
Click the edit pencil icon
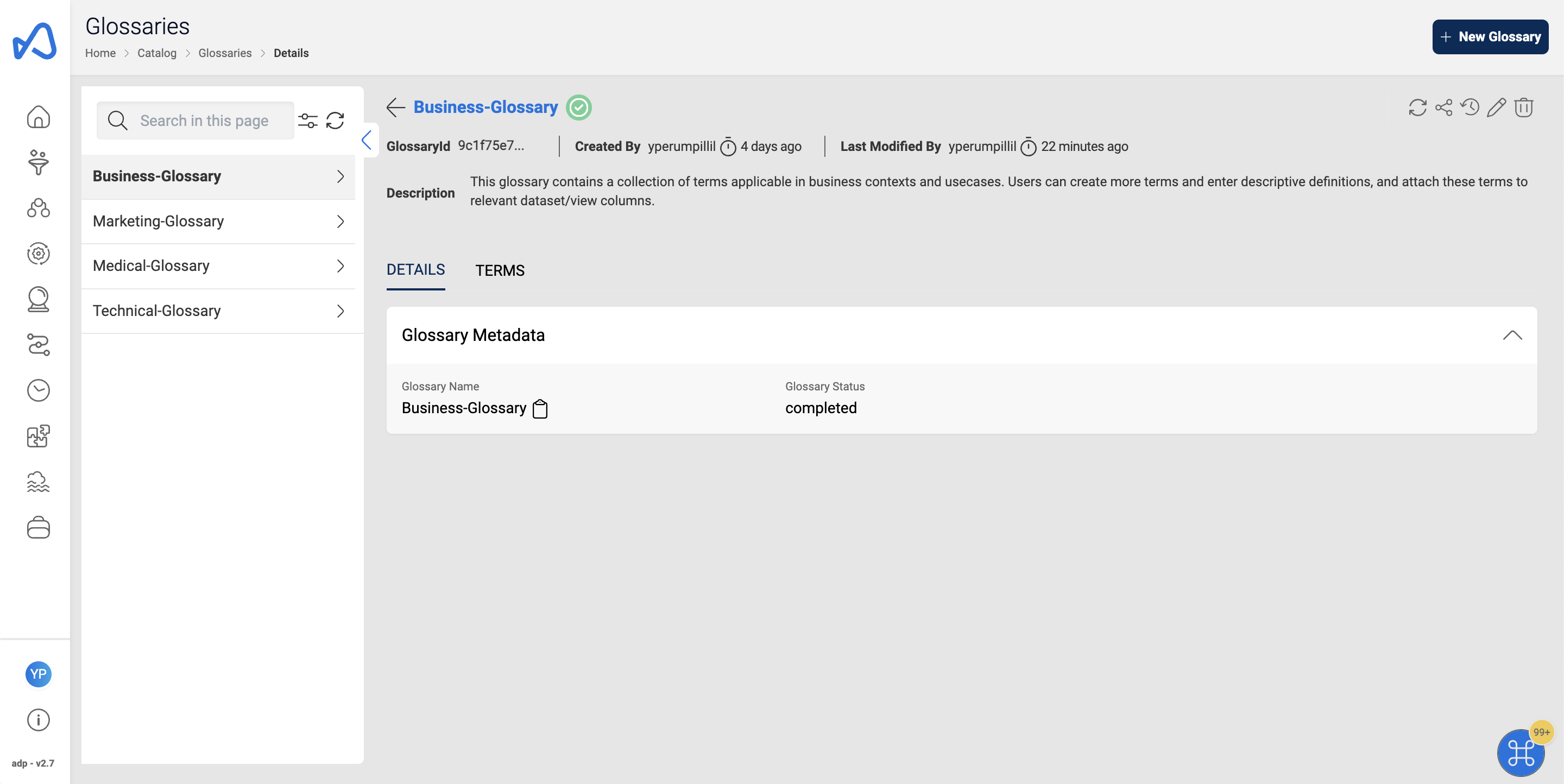1496,106
